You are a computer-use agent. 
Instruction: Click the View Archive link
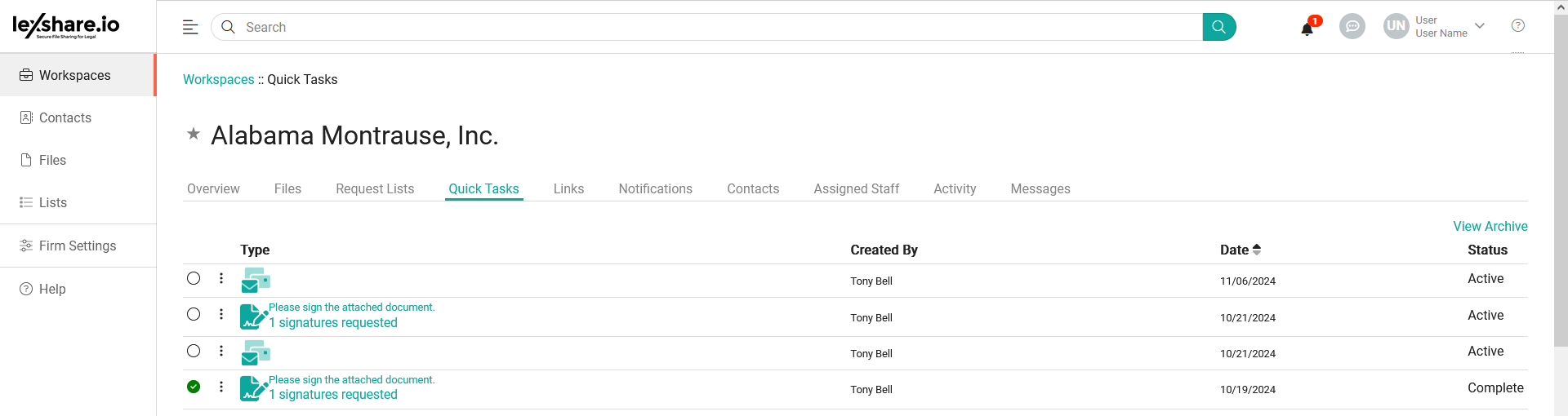point(1490,226)
